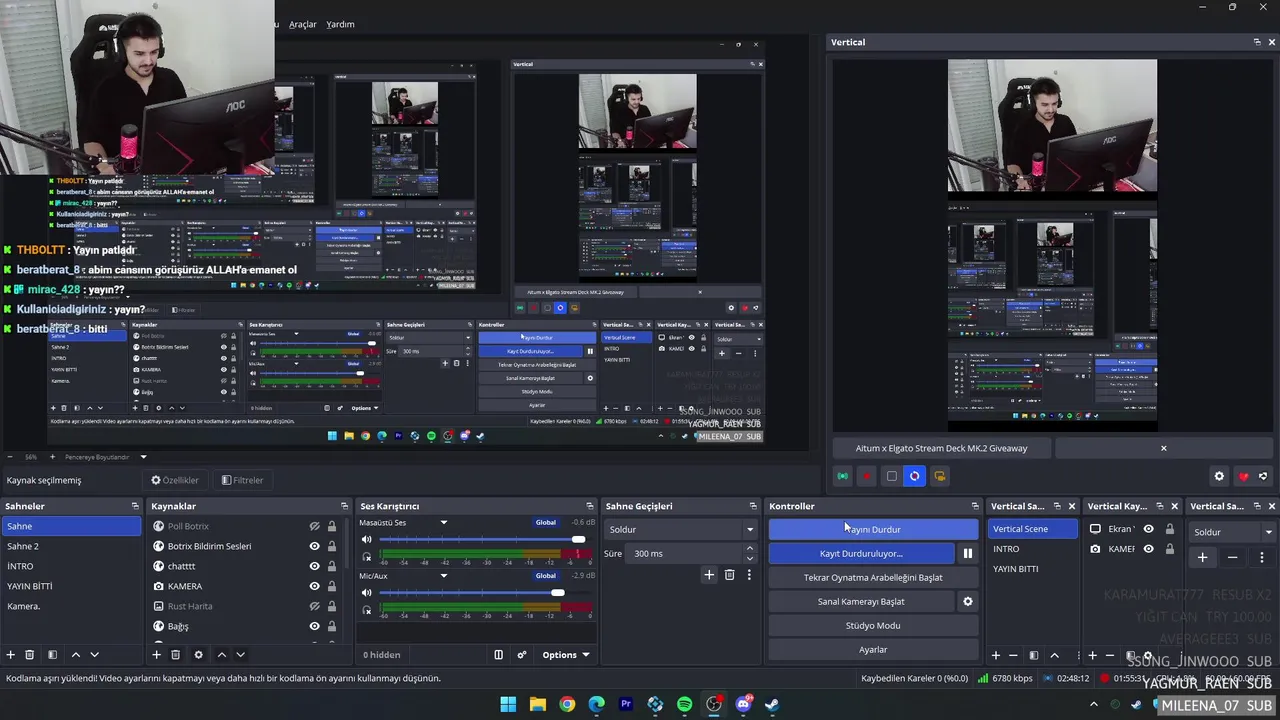
Task: Add a new source in Kaynaklar panel
Action: click(x=156, y=655)
